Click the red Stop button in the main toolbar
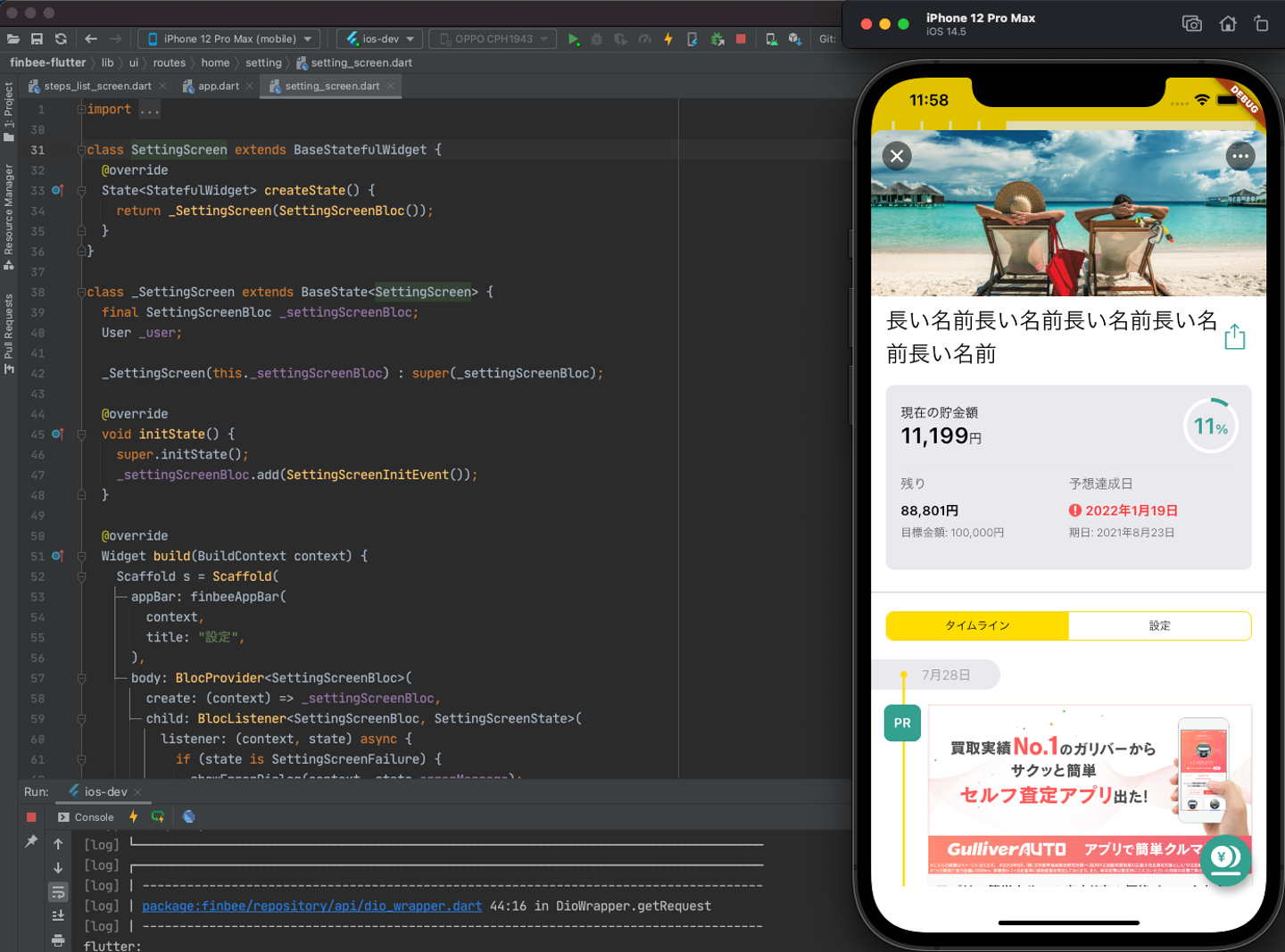The height and width of the screenshot is (952, 1285). coord(741,39)
